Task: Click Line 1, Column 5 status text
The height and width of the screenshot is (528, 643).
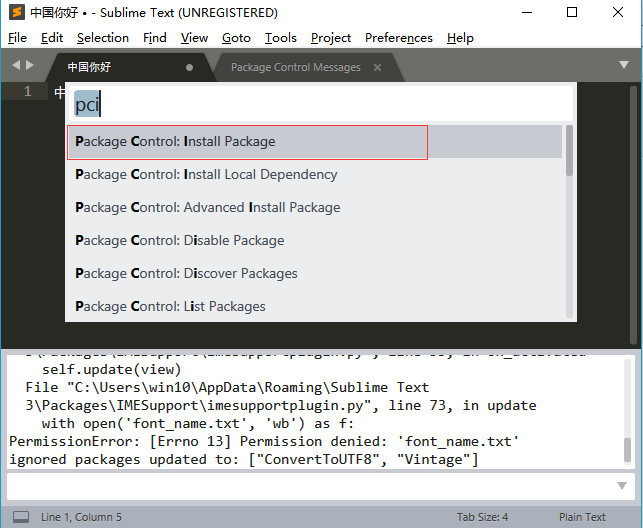Action: coord(81,517)
